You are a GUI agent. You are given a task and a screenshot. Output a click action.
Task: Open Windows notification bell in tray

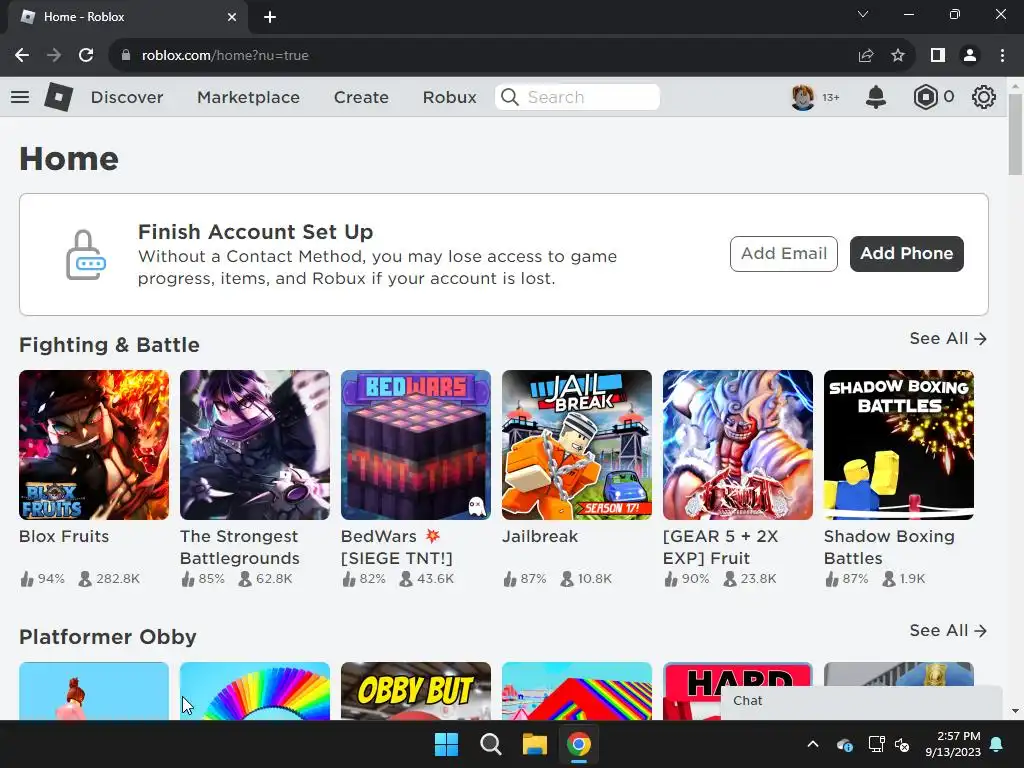997,744
